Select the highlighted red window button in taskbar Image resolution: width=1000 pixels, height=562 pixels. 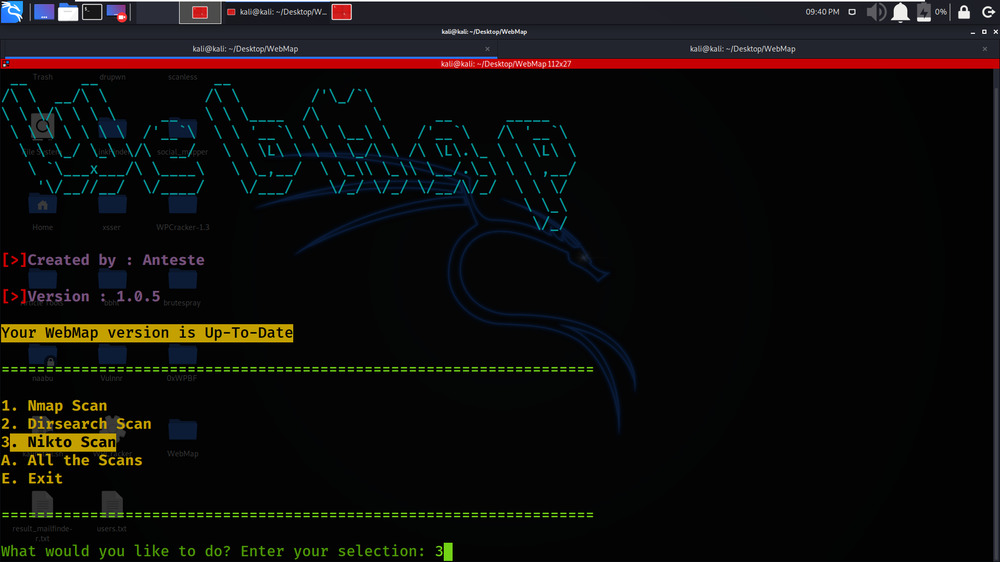(200, 12)
